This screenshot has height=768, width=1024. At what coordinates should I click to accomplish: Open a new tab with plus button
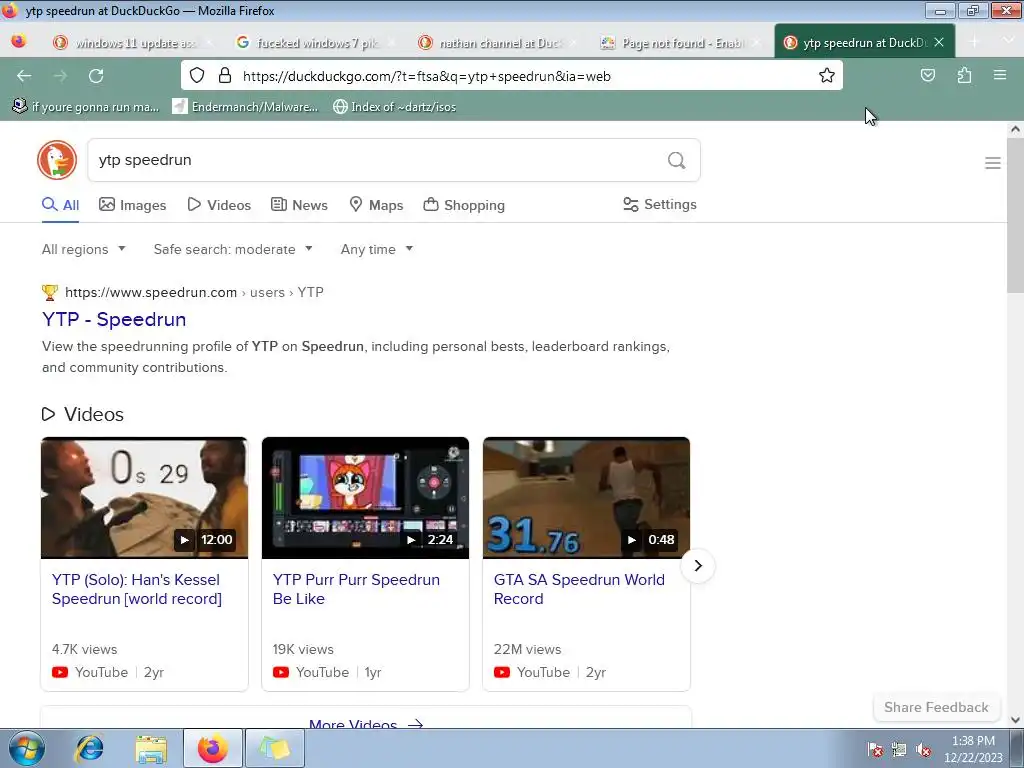974,42
